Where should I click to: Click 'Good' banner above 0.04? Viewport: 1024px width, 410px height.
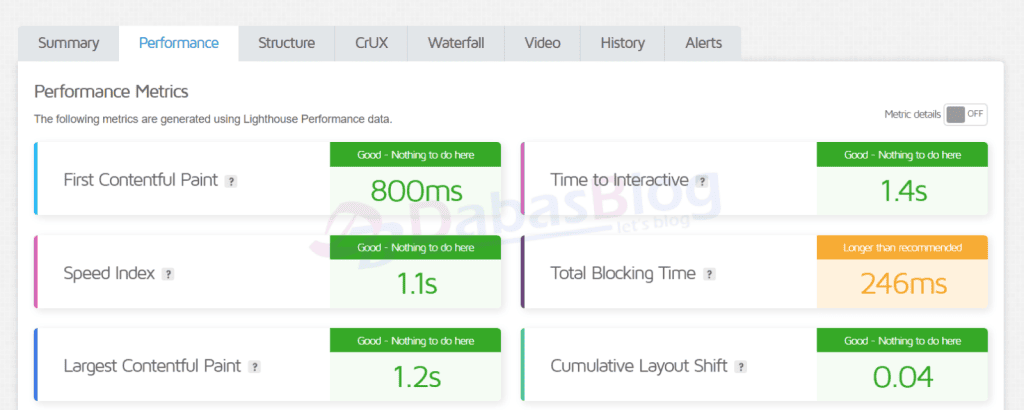[903, 340]
